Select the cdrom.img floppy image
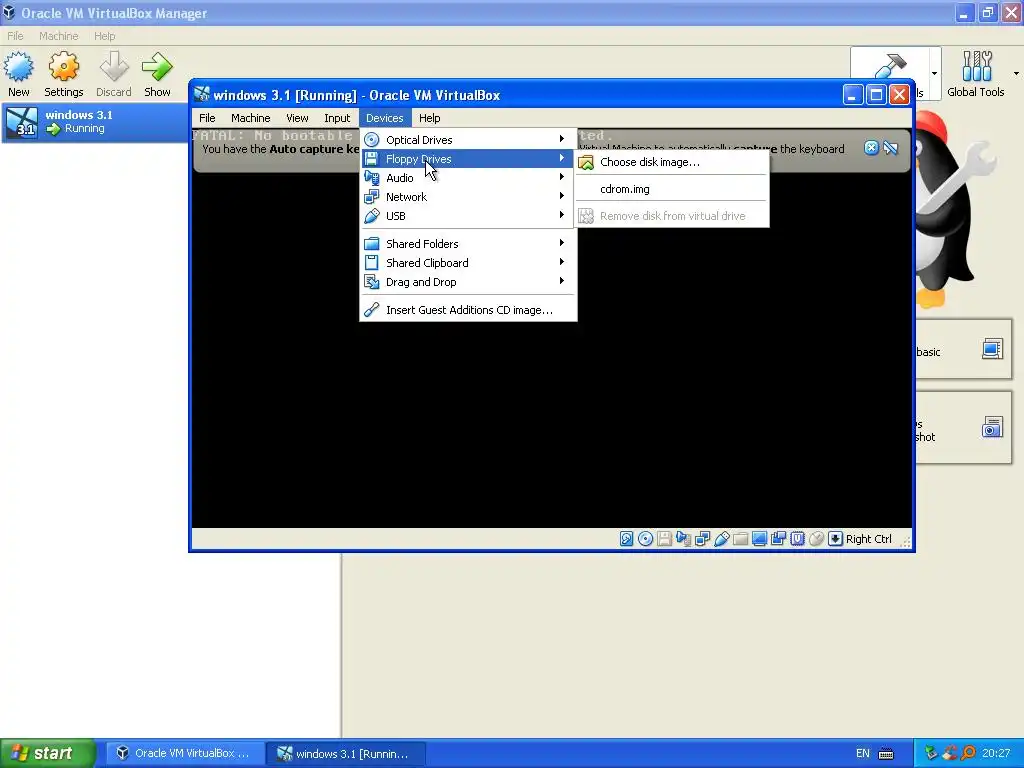The width and height of the screenshot is (1024, 768). click(672, 189)
